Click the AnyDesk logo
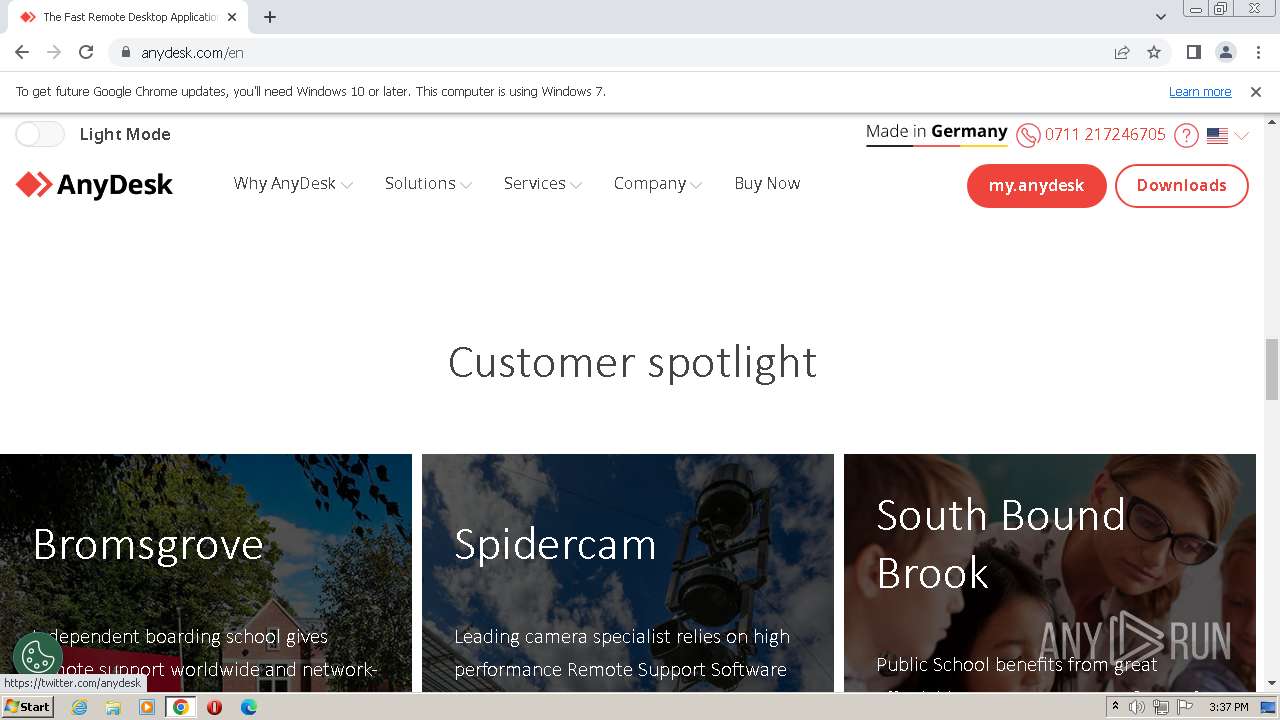 (x=94, y=185)
